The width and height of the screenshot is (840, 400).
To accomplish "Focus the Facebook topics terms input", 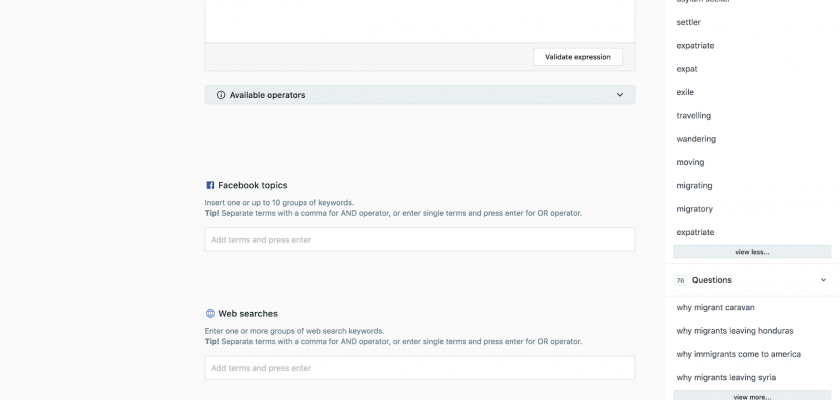I will point(419,240).
